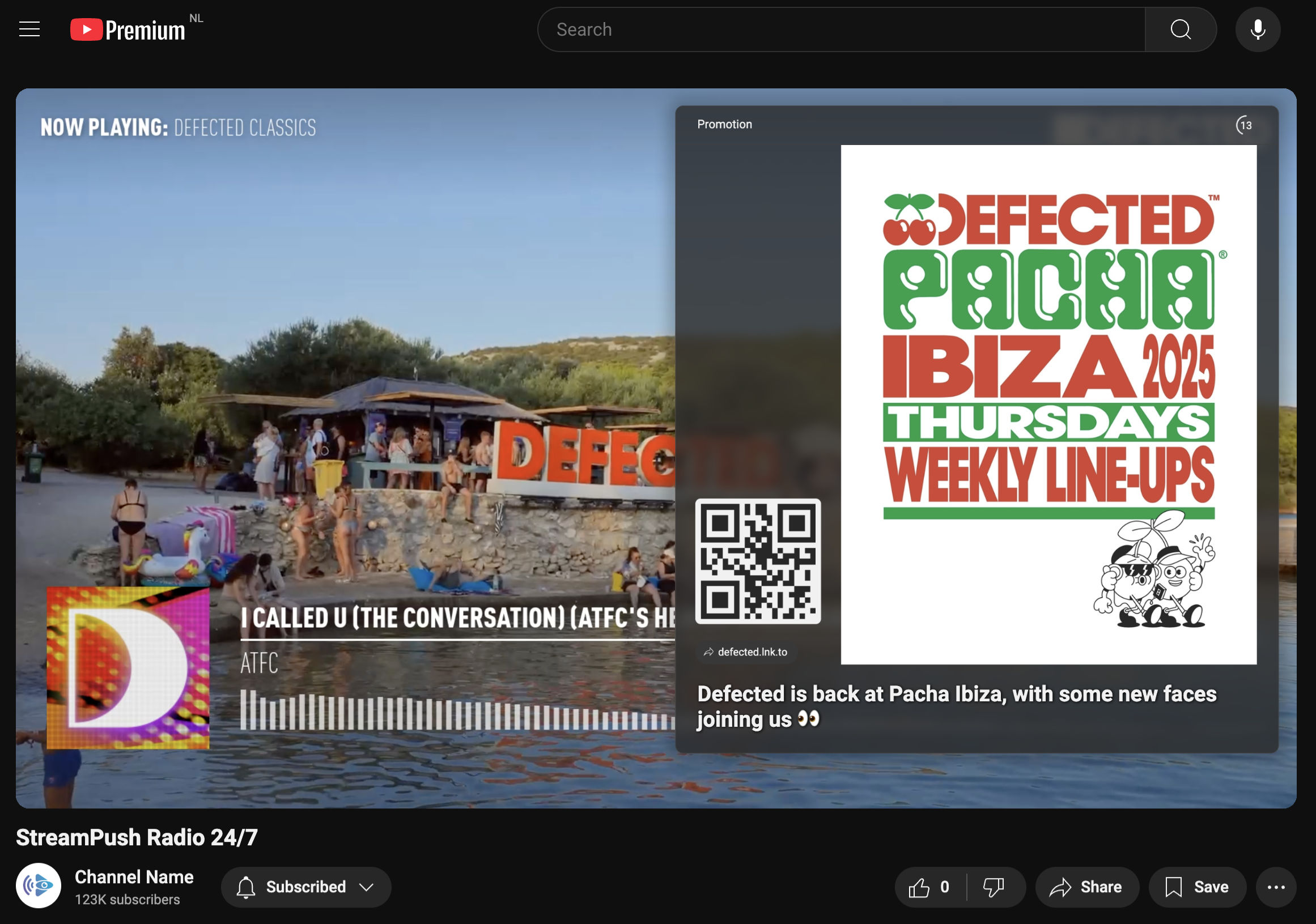The height and width of the screenshot is (924, 1316).
Task: Open the Channel Name link
Action: 134,877
